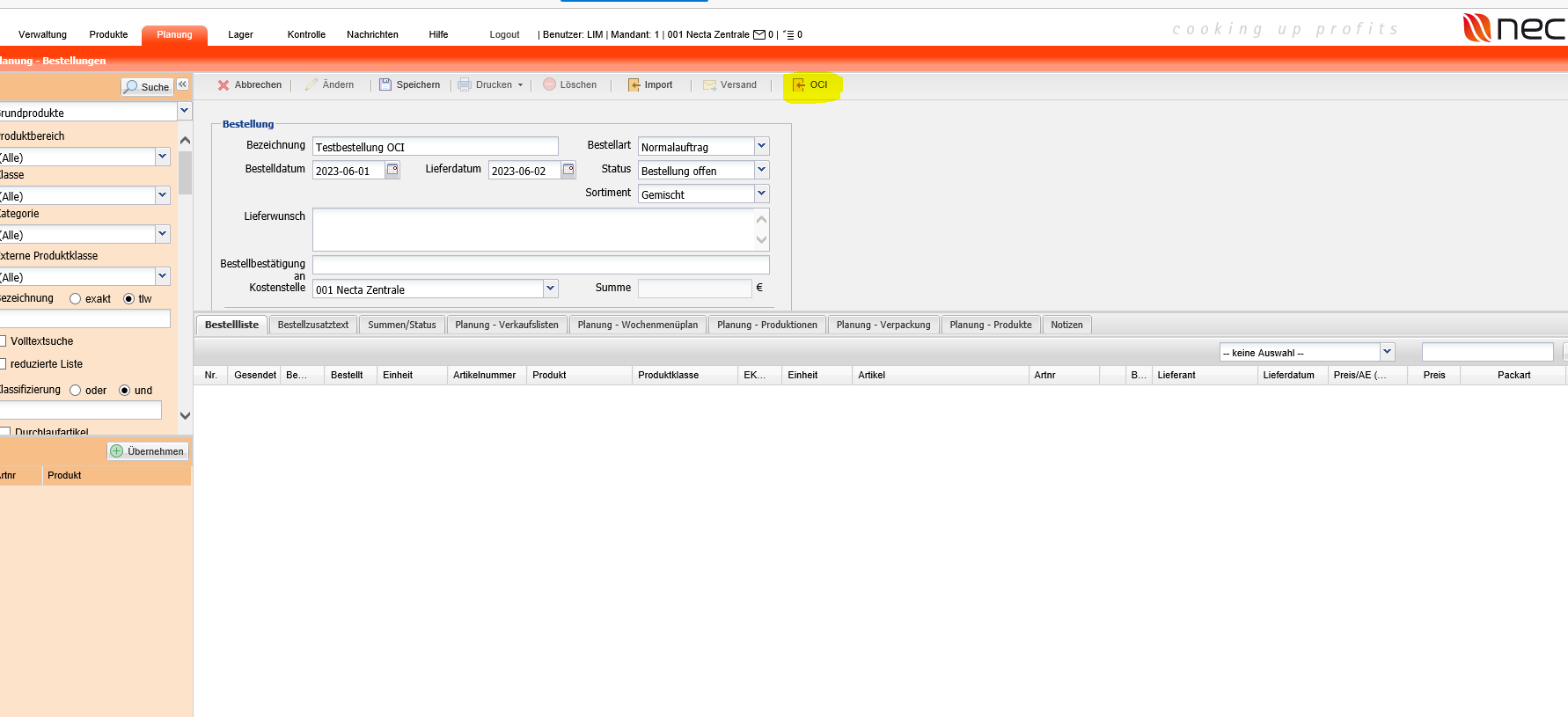
Task: Click the Abbrechen cancel icon
Action: click(x=223, y=85)
